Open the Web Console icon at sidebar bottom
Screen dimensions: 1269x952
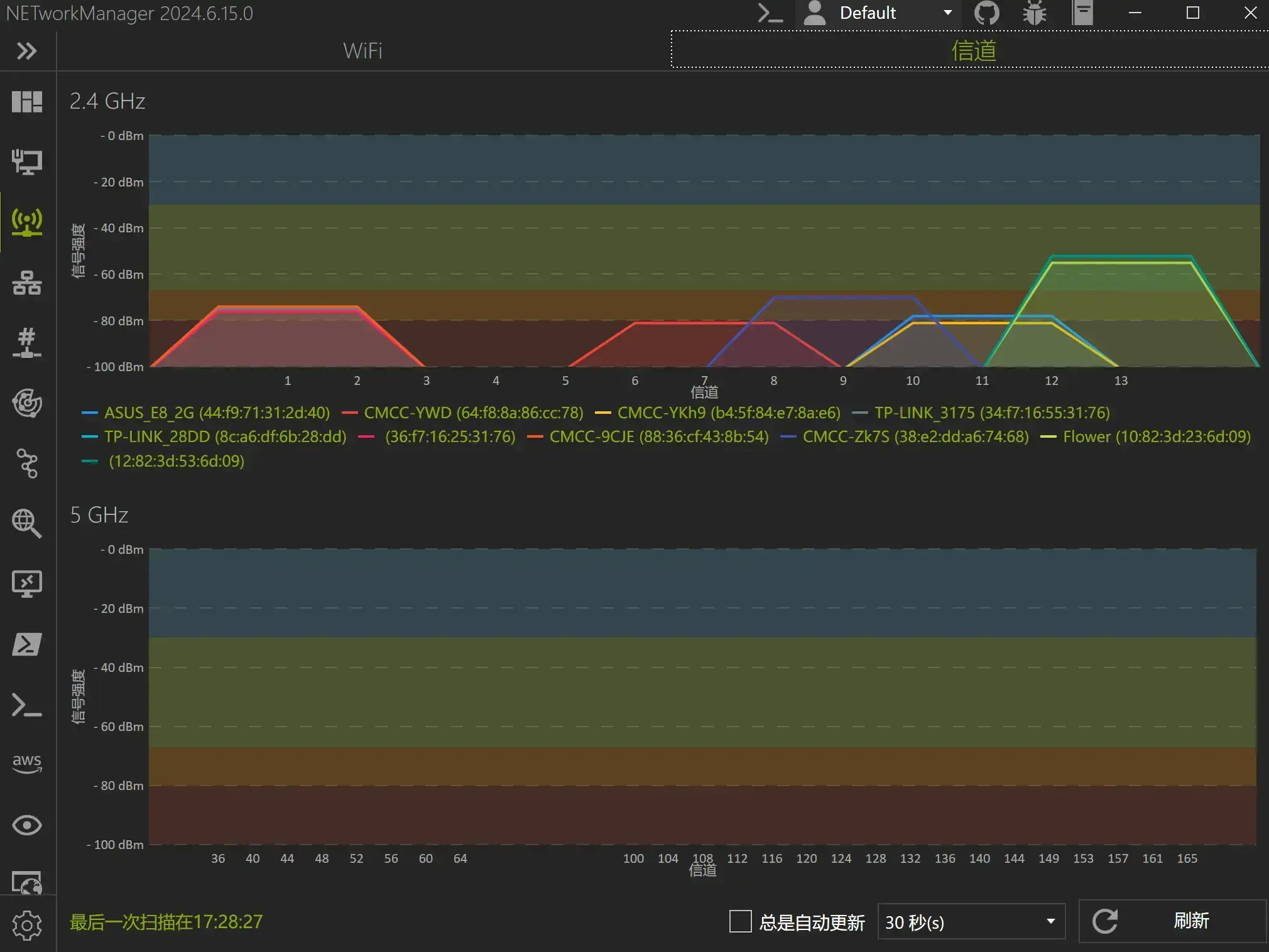[26, 882]
